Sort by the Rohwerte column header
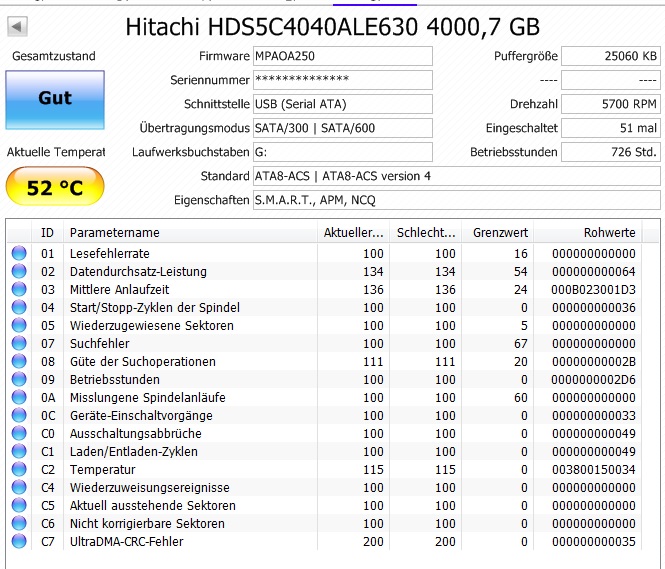The height and width of the screenshot is (569, 665). [588, 232]
